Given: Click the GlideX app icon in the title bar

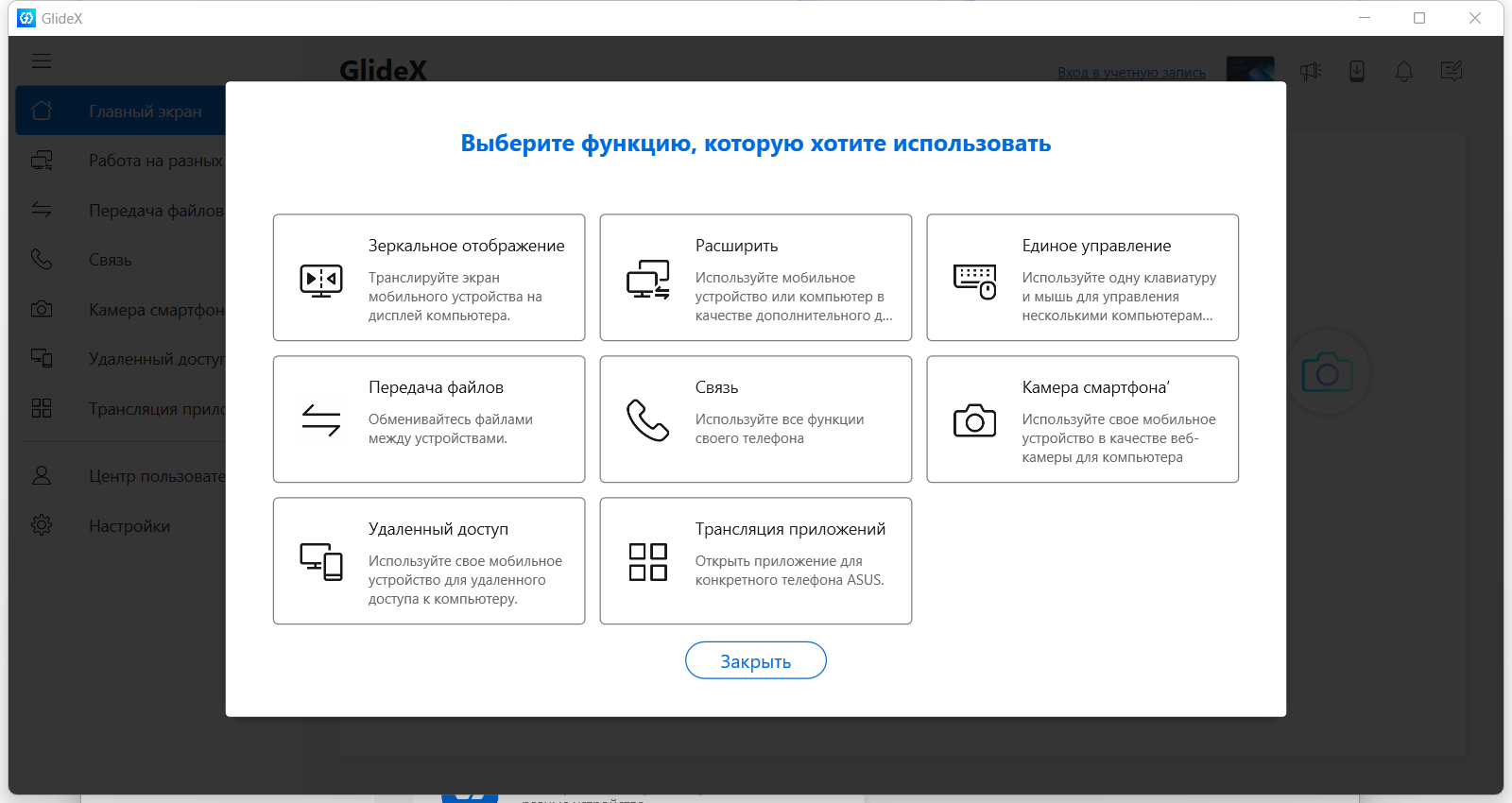Looking at the screenshot, I should 26,18.
